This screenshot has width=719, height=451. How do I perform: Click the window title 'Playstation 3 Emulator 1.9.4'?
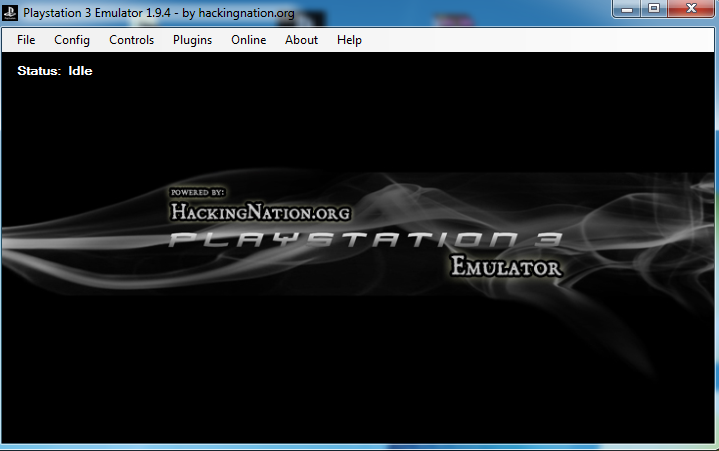97,13
